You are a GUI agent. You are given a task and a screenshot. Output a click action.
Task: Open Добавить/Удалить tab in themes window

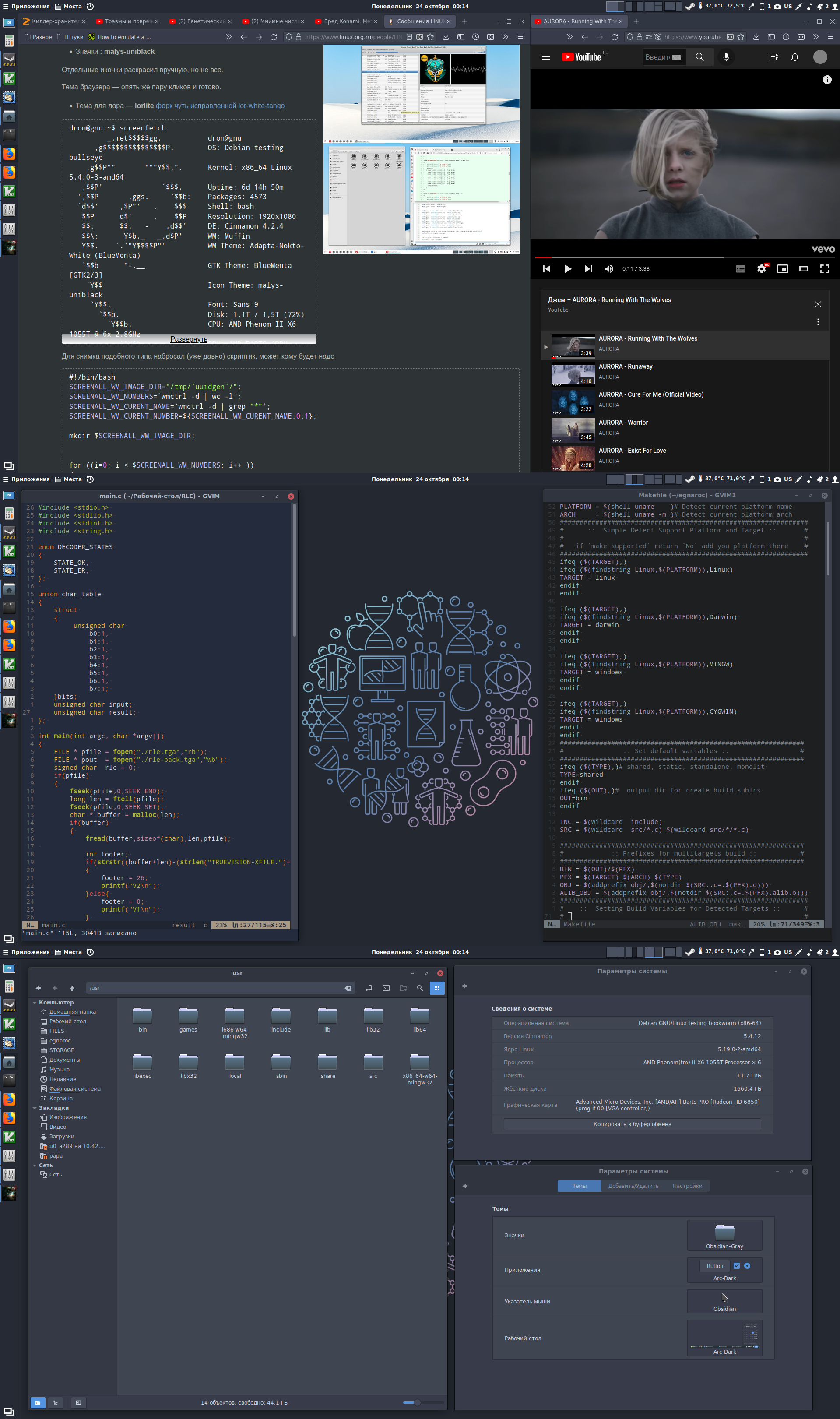[633, 1186]
